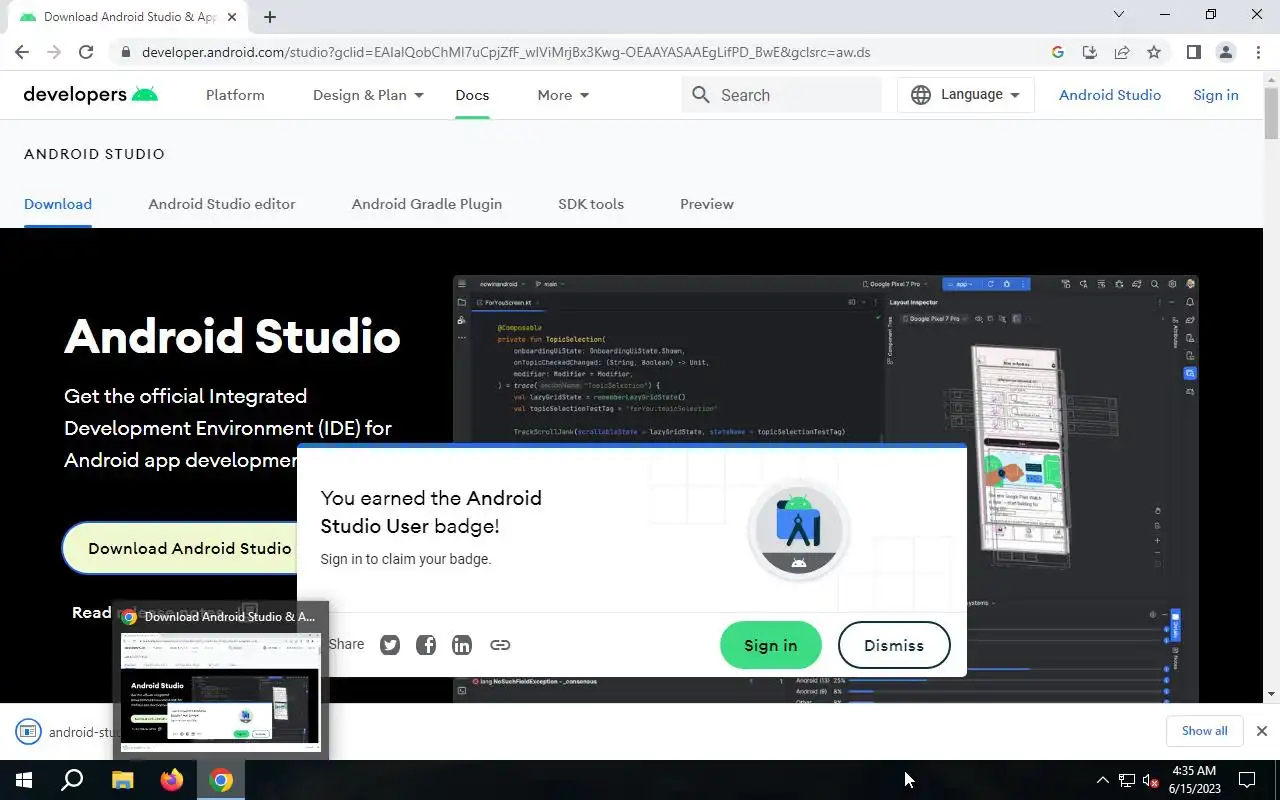Click the Android Studio badge image

point(798,530)
